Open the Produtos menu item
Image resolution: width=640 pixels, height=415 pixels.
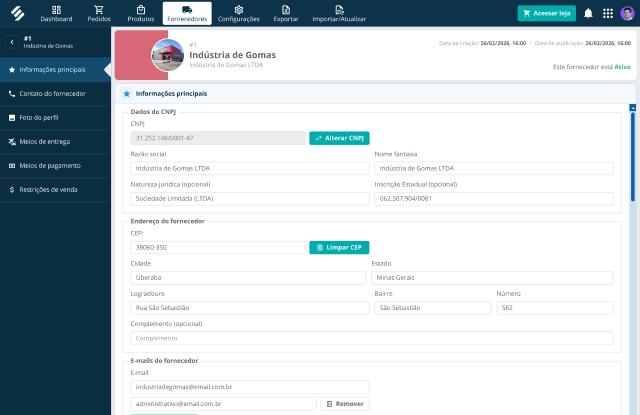point(141,13)
